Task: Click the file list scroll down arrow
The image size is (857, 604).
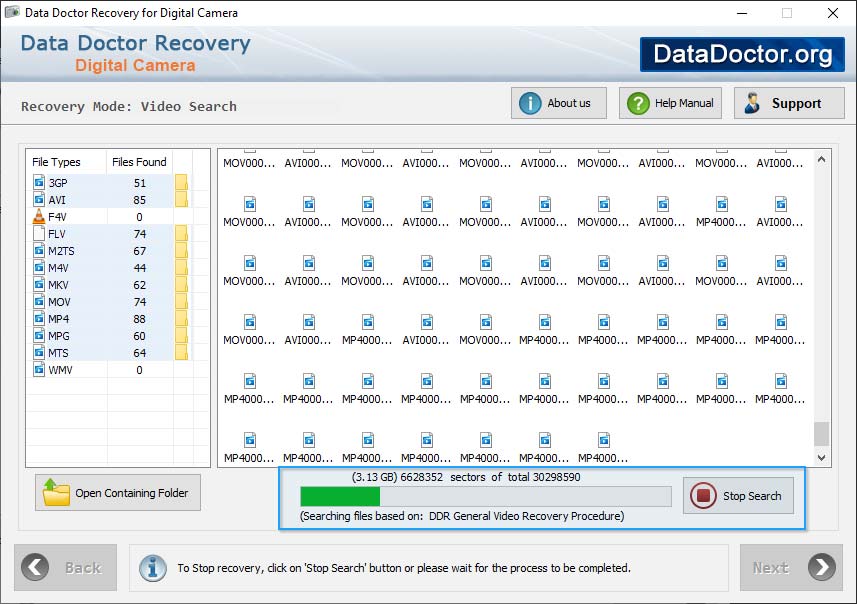Action: [821, 458]
